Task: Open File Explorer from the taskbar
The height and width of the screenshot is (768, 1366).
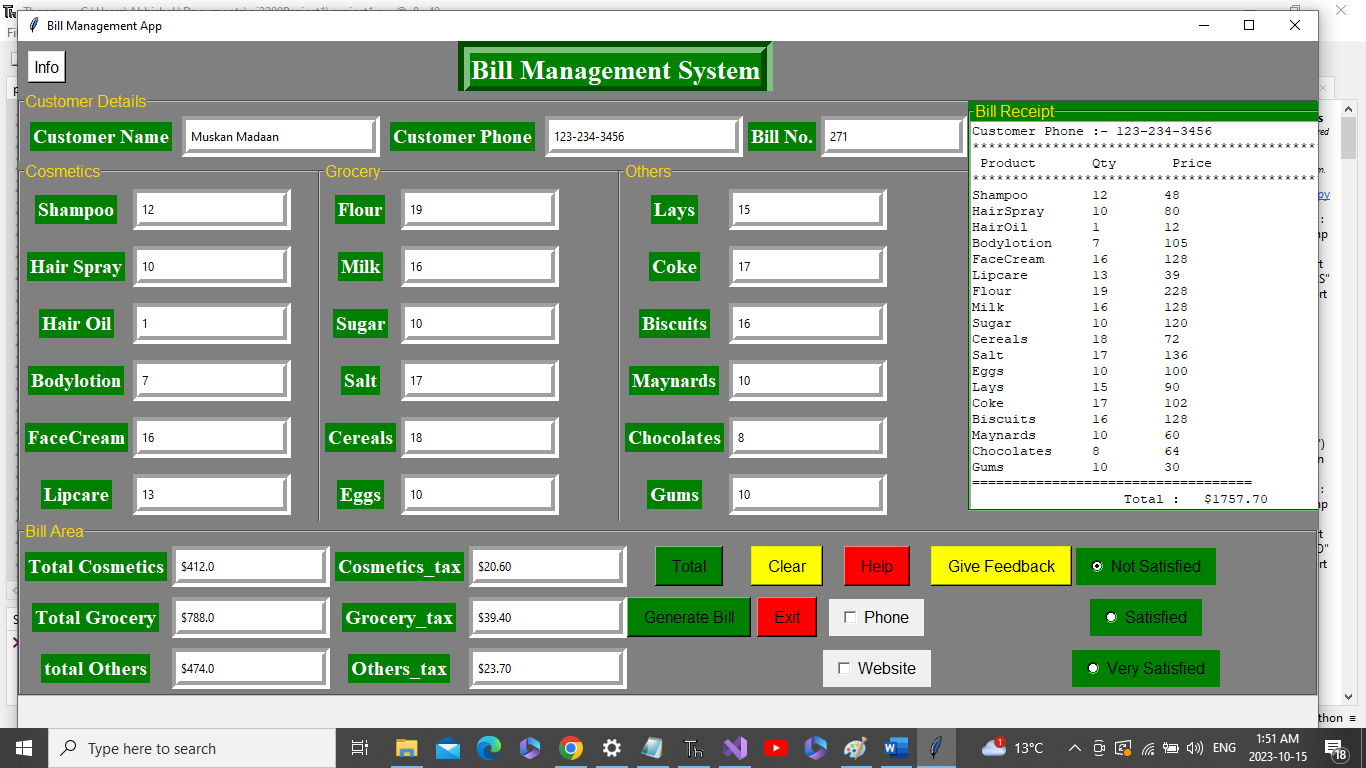Action: pyautogui.click(x=406, y=747)
